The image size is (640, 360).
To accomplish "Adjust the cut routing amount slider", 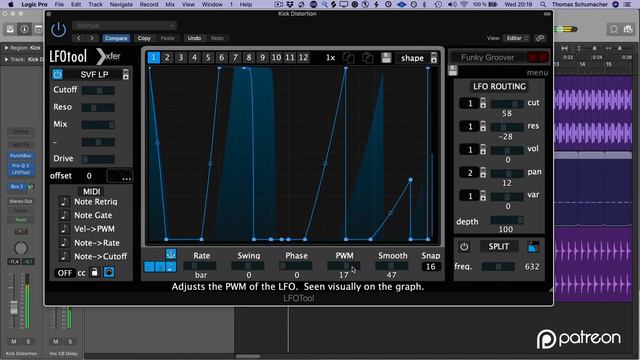I will tap(507, 104).
